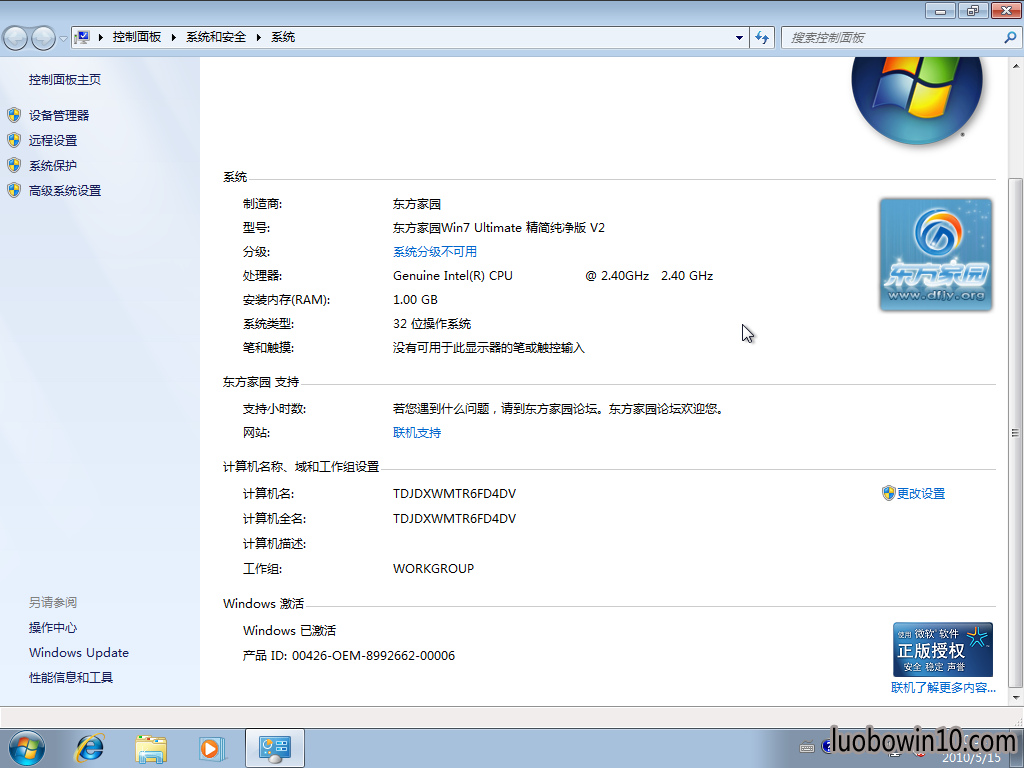Image resolution: width=1024 pixels, height=768 pixels.
Task: Select the 系统 breadcrumb
Action: (x=283, y=37)
